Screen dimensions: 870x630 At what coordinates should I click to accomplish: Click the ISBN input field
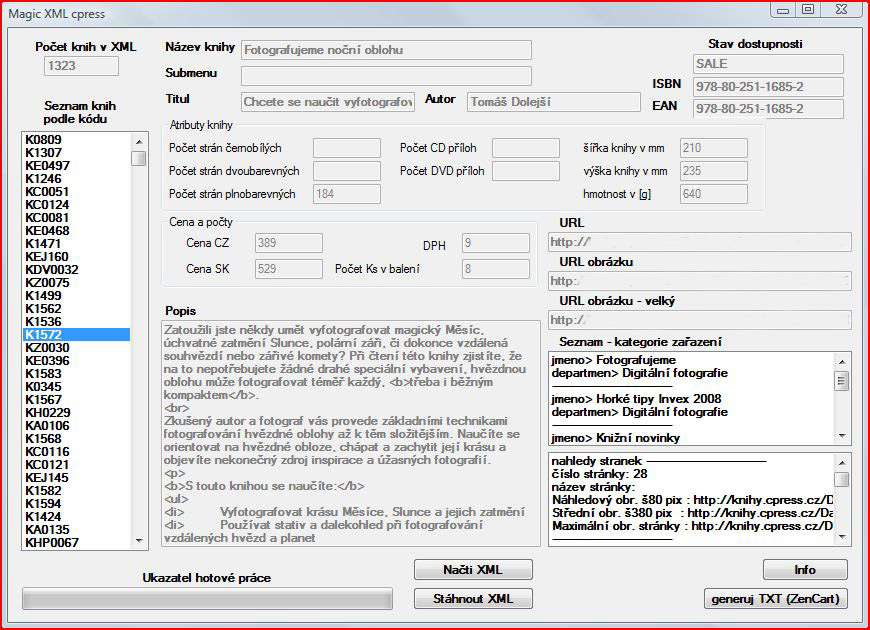pyautogui.click(x=767, y=87)
